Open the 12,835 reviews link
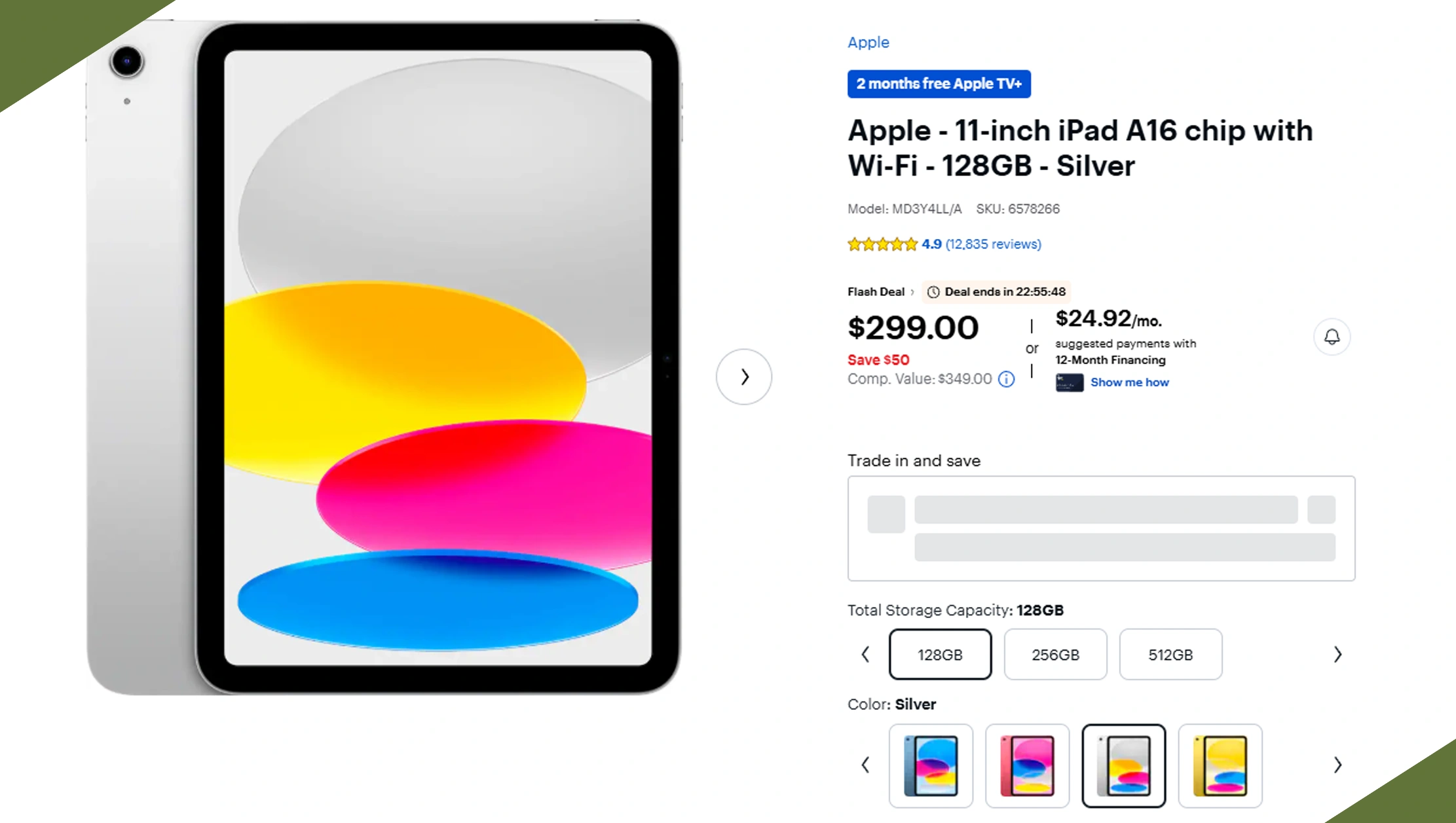This screenshot has width=1456, height=823. pos(993,244)
